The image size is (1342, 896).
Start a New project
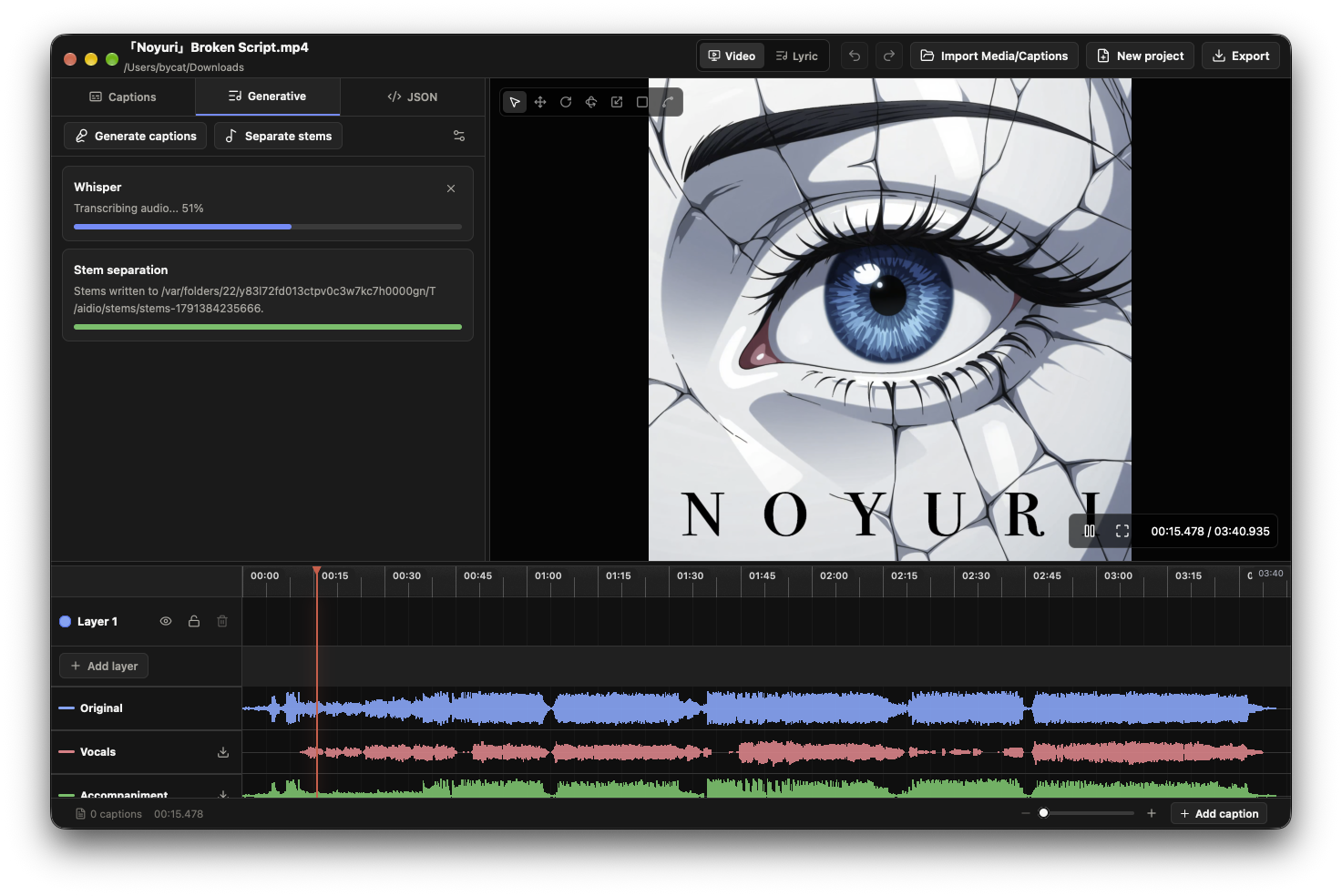[x=1141, y=56]
